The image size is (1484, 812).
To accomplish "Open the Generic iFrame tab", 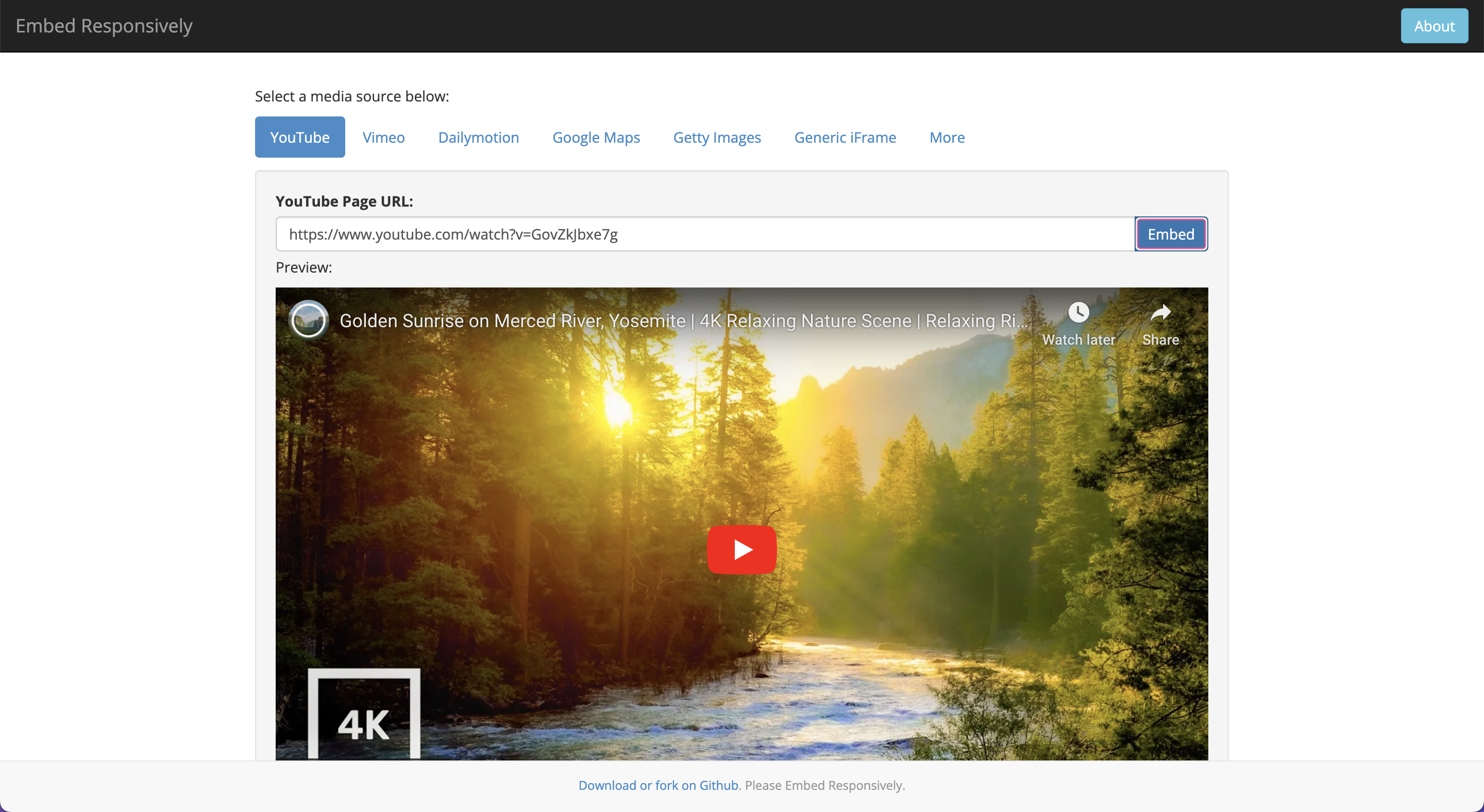I will [845, 138].
